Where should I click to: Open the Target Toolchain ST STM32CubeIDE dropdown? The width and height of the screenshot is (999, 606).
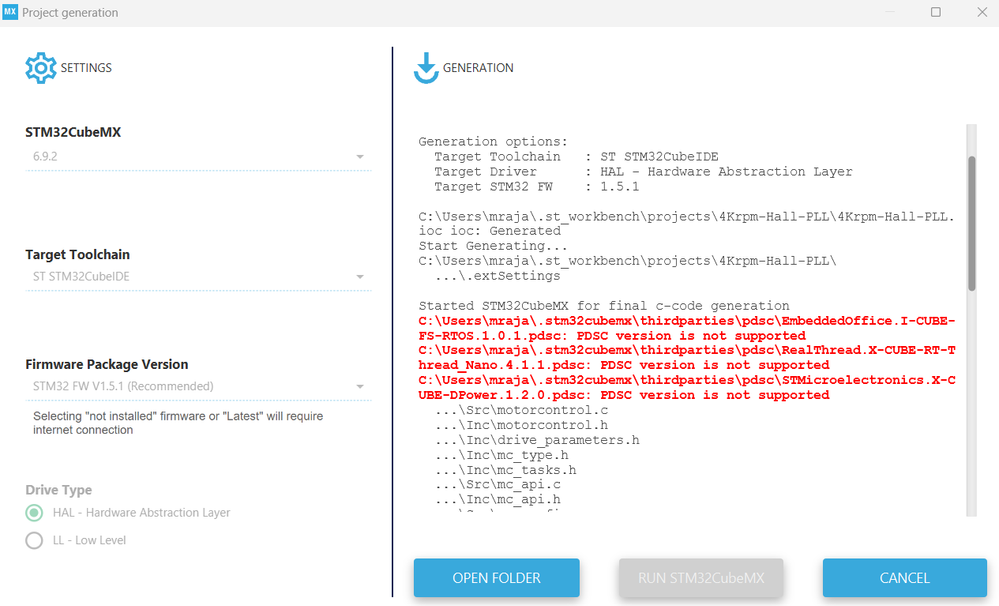(x=198, y=277)
